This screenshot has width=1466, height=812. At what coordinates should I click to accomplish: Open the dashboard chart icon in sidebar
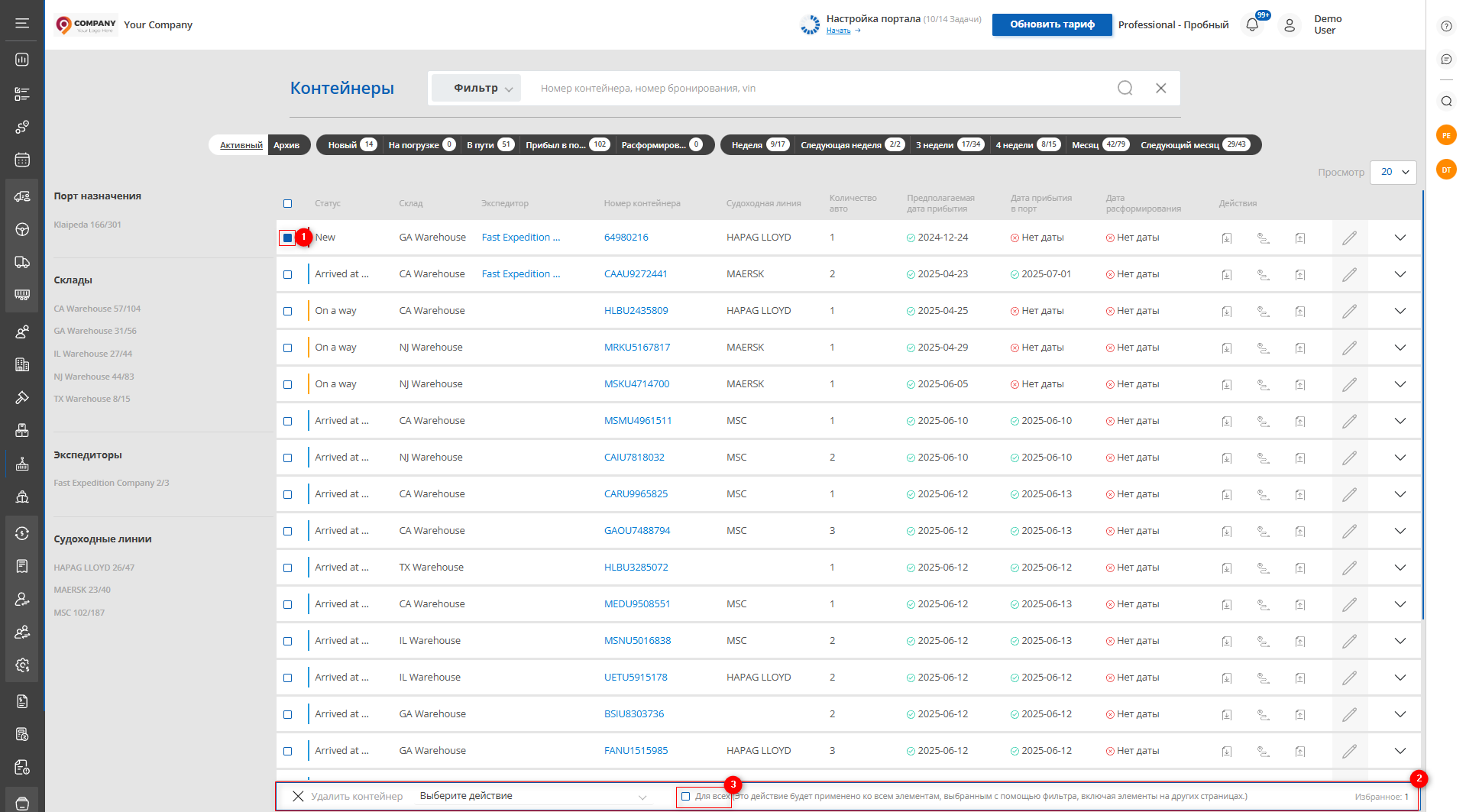pyautogui.click(x=22, y=60)
